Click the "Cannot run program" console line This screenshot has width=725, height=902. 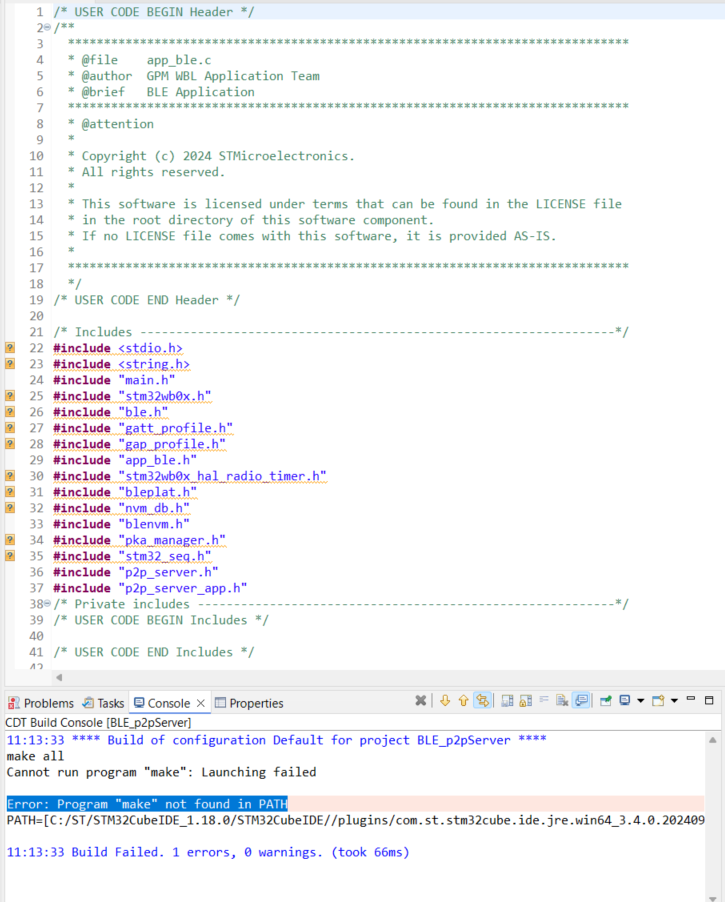(x=161, y=772)
